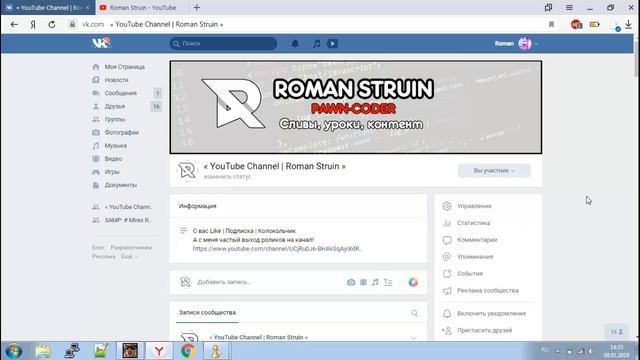
Task: Click the community avatar next to title
Action: pos(187,170)
